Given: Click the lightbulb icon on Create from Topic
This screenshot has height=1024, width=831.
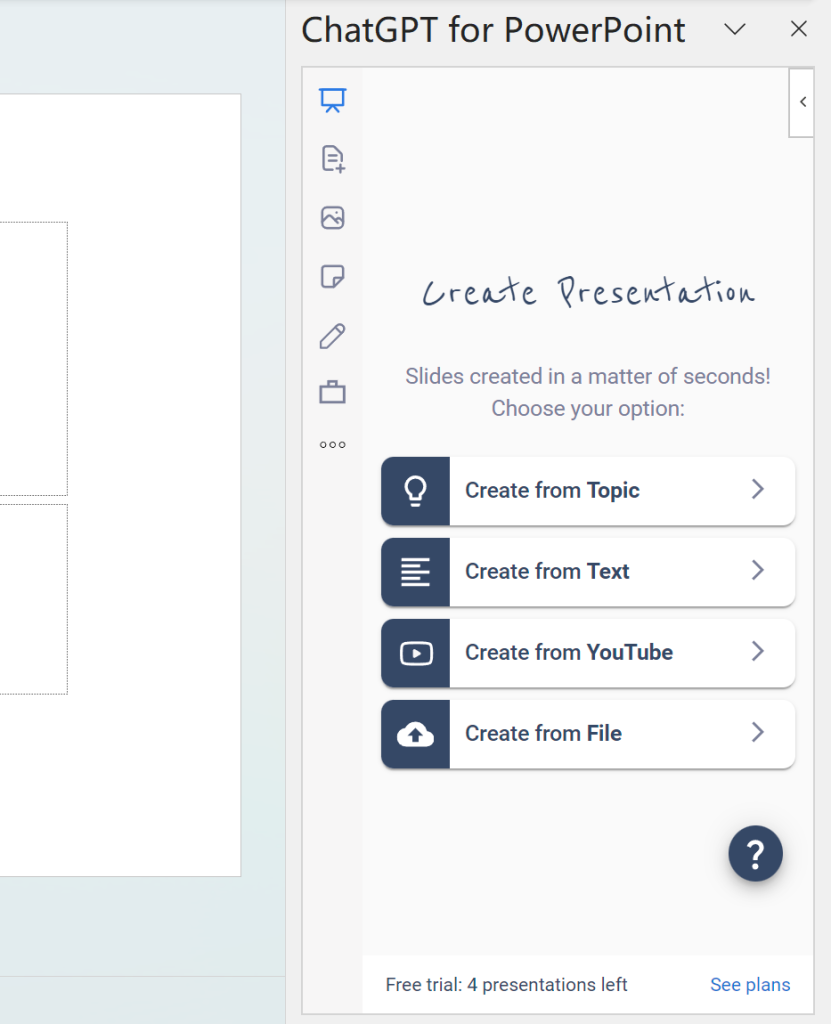Looking at the screenshot, I should click(416, 491).
